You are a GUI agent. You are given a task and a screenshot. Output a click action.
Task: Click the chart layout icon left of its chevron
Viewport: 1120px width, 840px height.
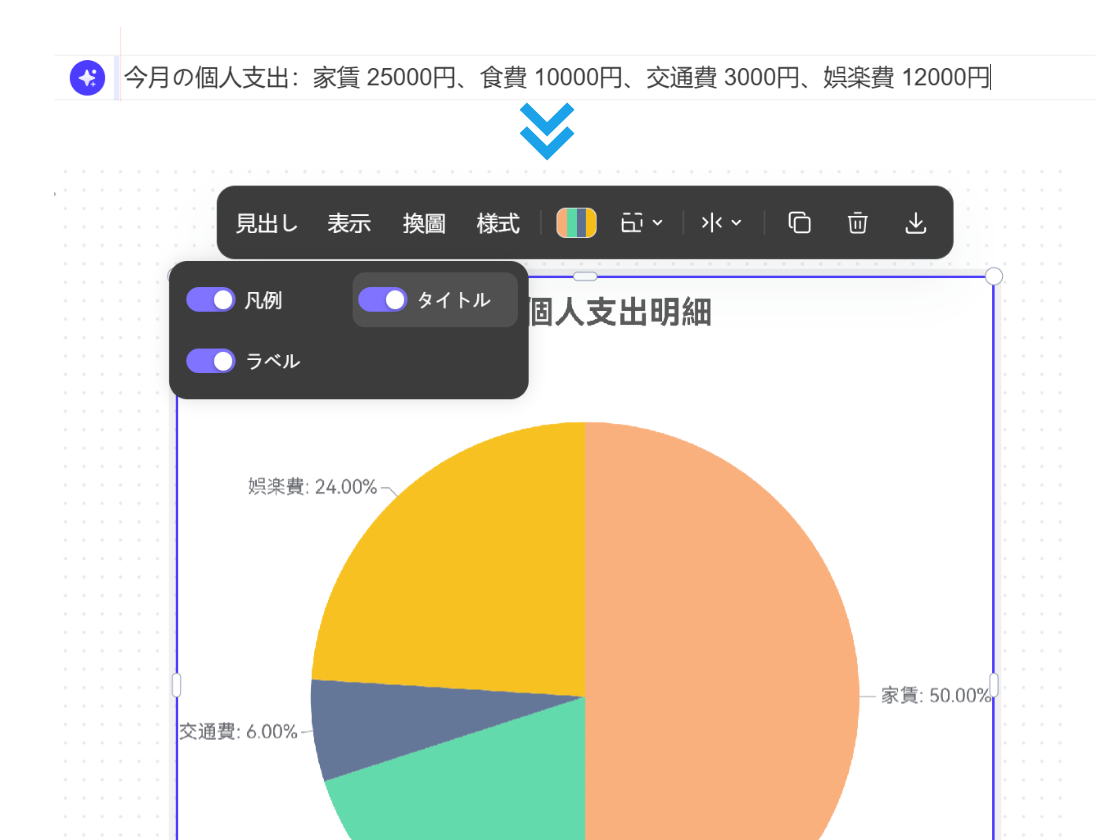pos(634,222)
